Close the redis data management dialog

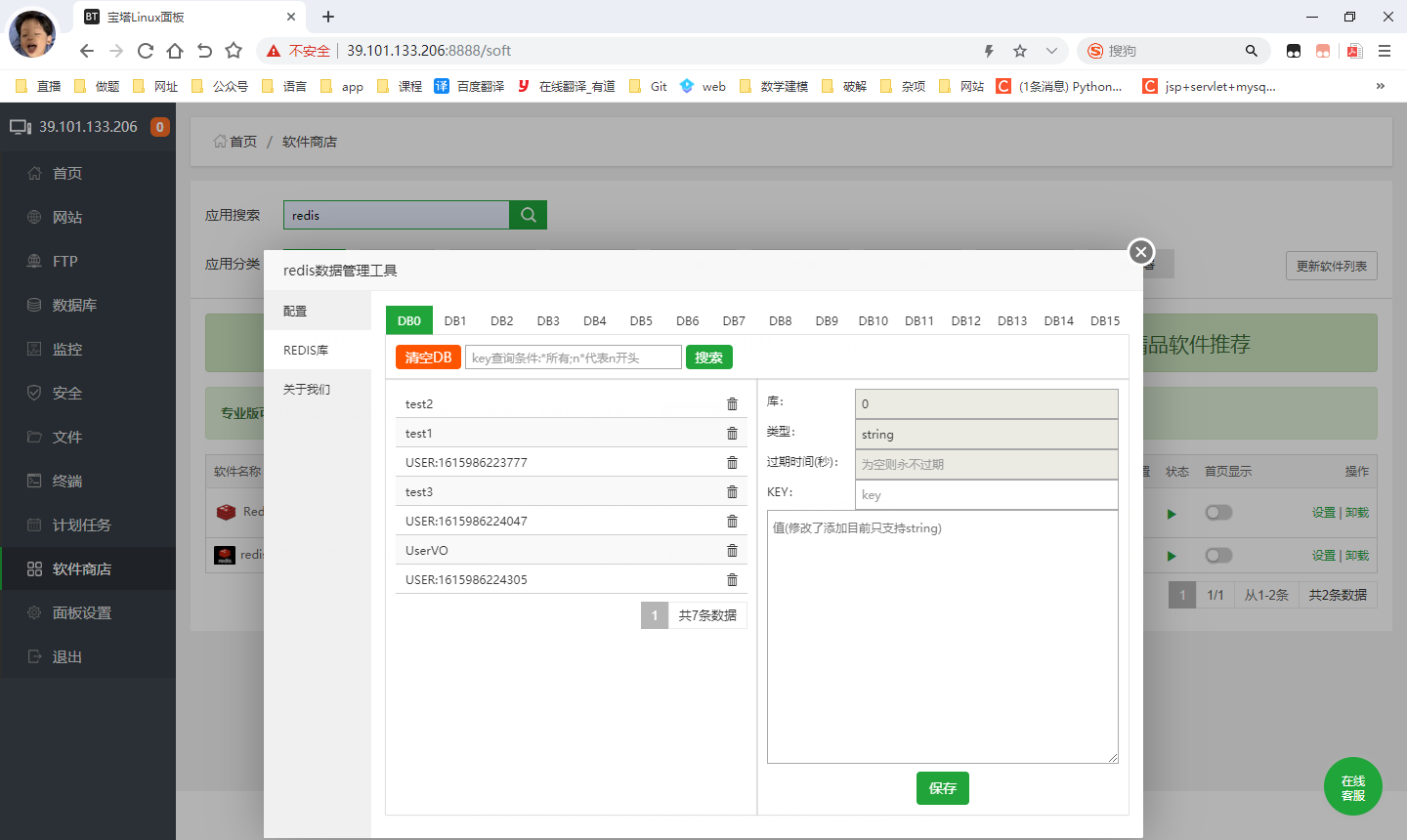point(1140,252)
